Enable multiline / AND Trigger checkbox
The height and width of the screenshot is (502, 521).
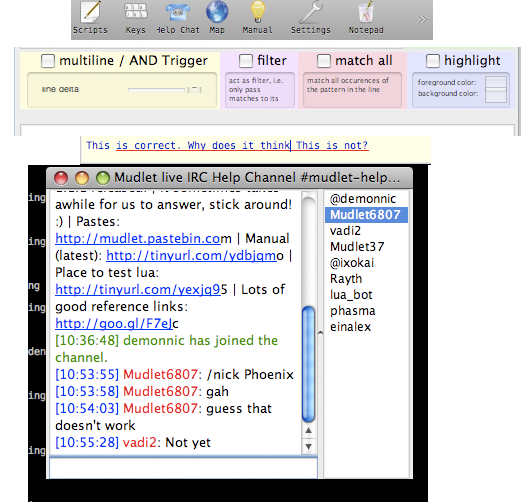(48, 61)
